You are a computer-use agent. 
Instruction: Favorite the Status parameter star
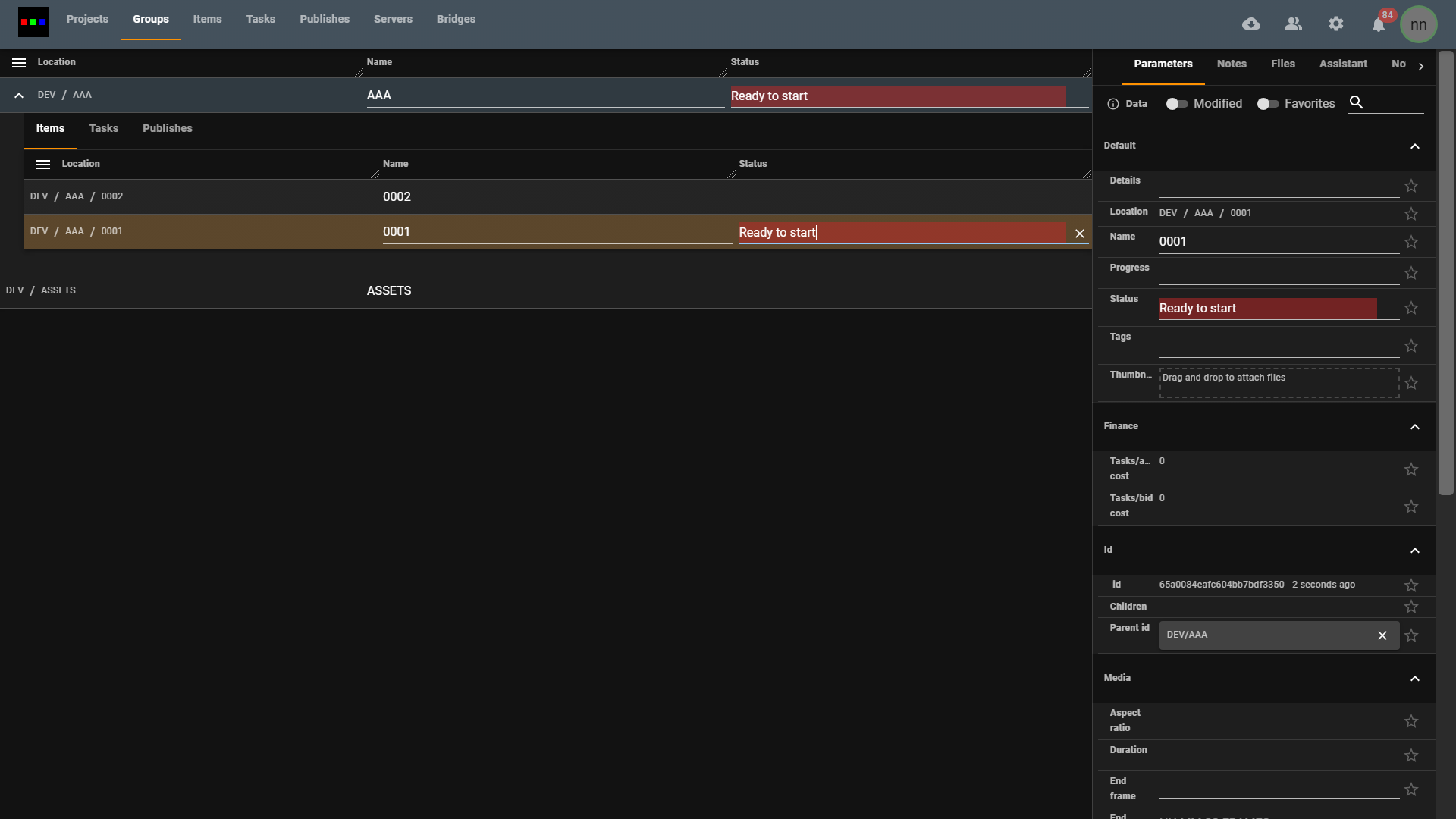1411,308
